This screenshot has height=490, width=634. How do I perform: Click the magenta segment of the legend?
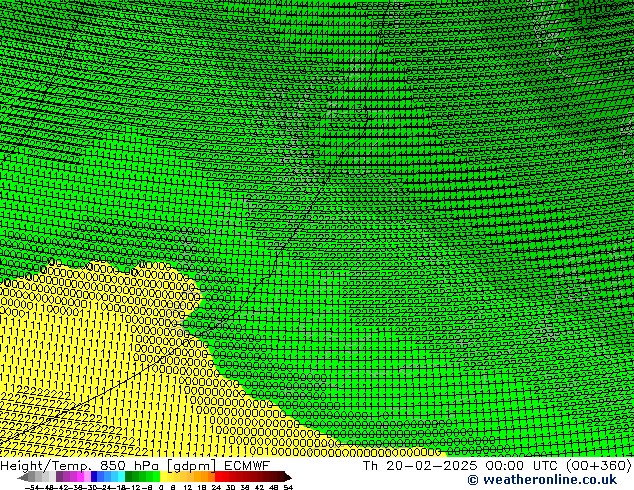(x=80, y=477)
